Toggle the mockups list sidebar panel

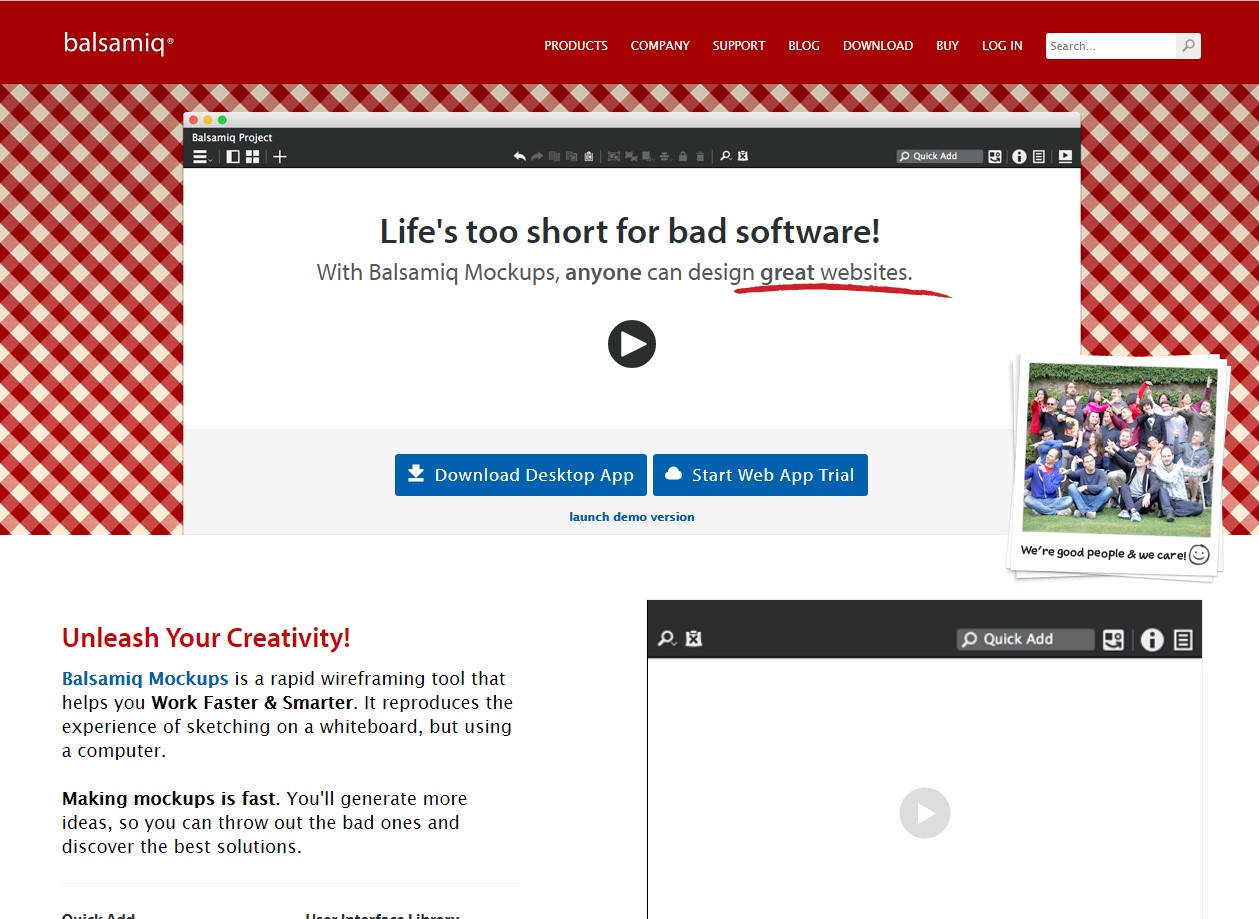[232, 156]
